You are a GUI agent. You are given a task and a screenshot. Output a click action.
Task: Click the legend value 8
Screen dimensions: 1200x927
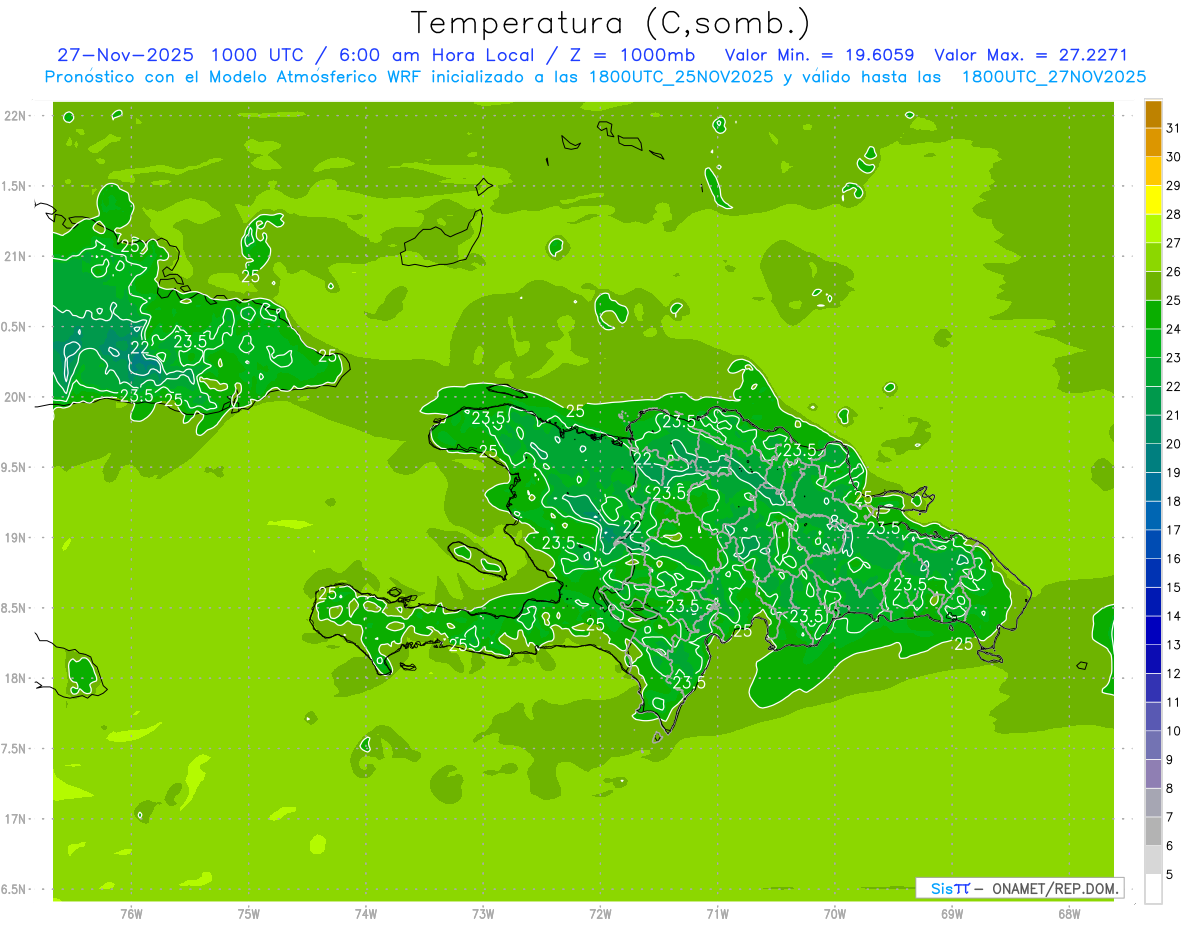(x=1170, y=789)
